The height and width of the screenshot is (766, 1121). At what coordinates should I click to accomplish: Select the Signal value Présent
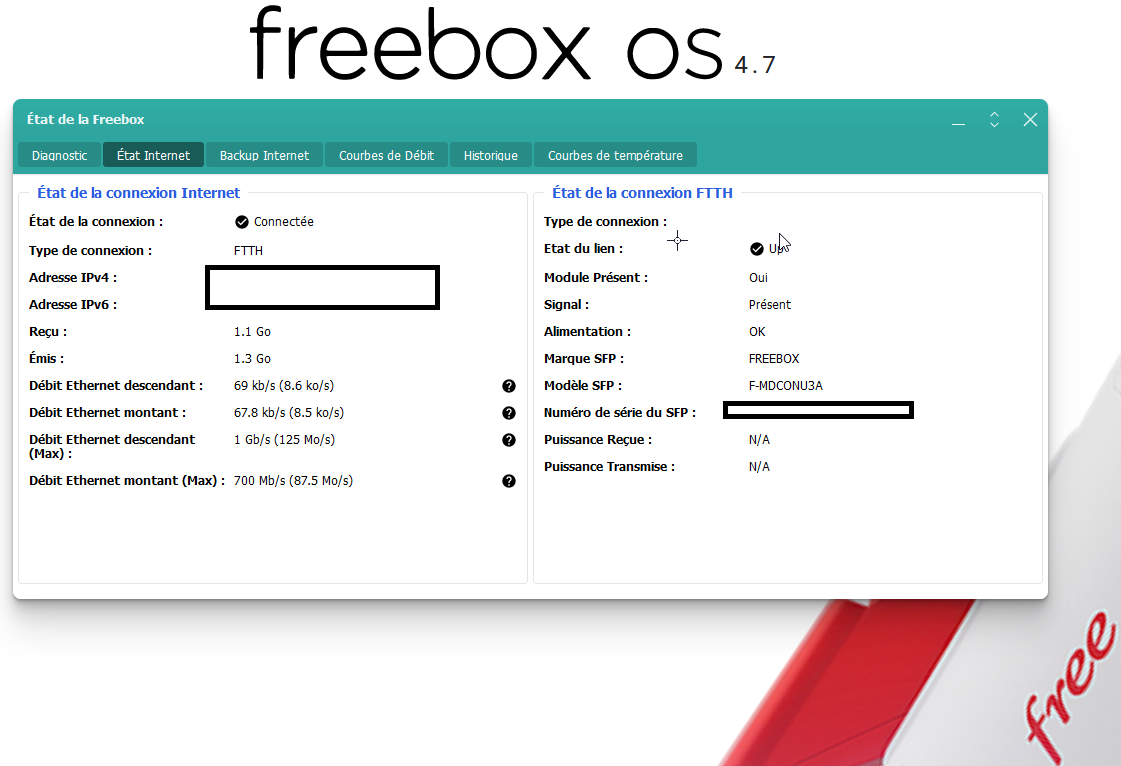click(x=770, y=305)
